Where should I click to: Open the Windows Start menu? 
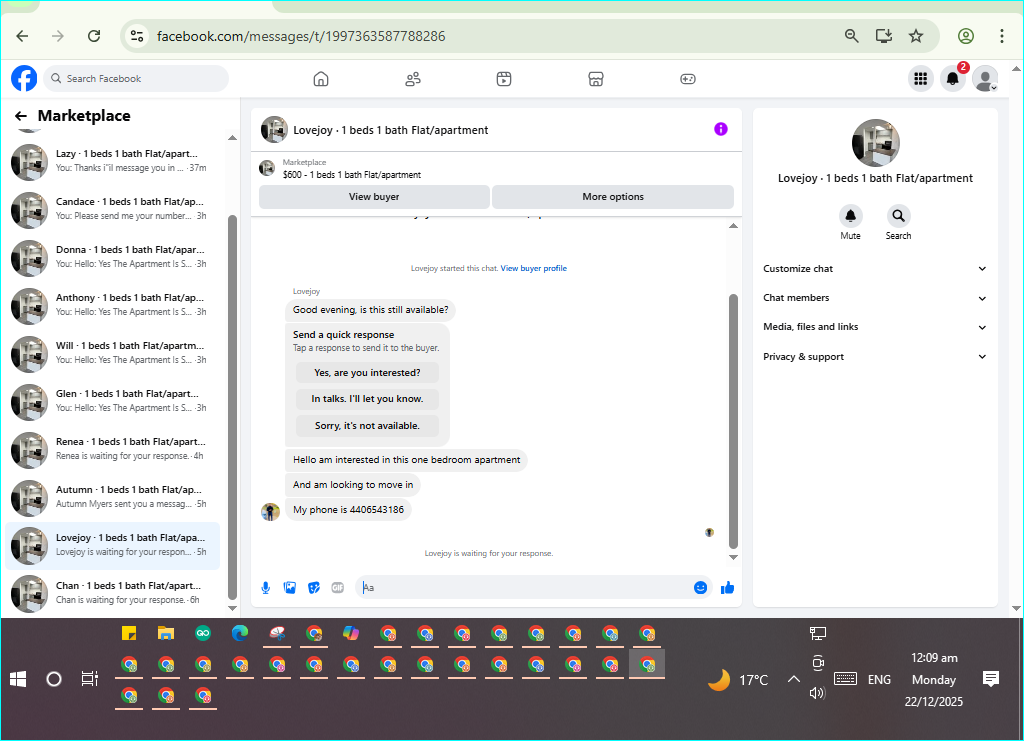(x=18, y=680)
